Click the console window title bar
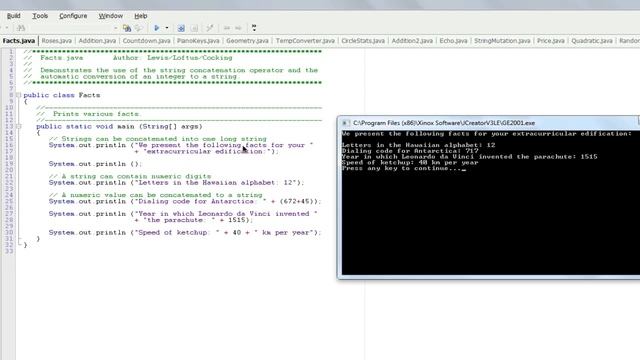The image size is (640, 360). 489,123
